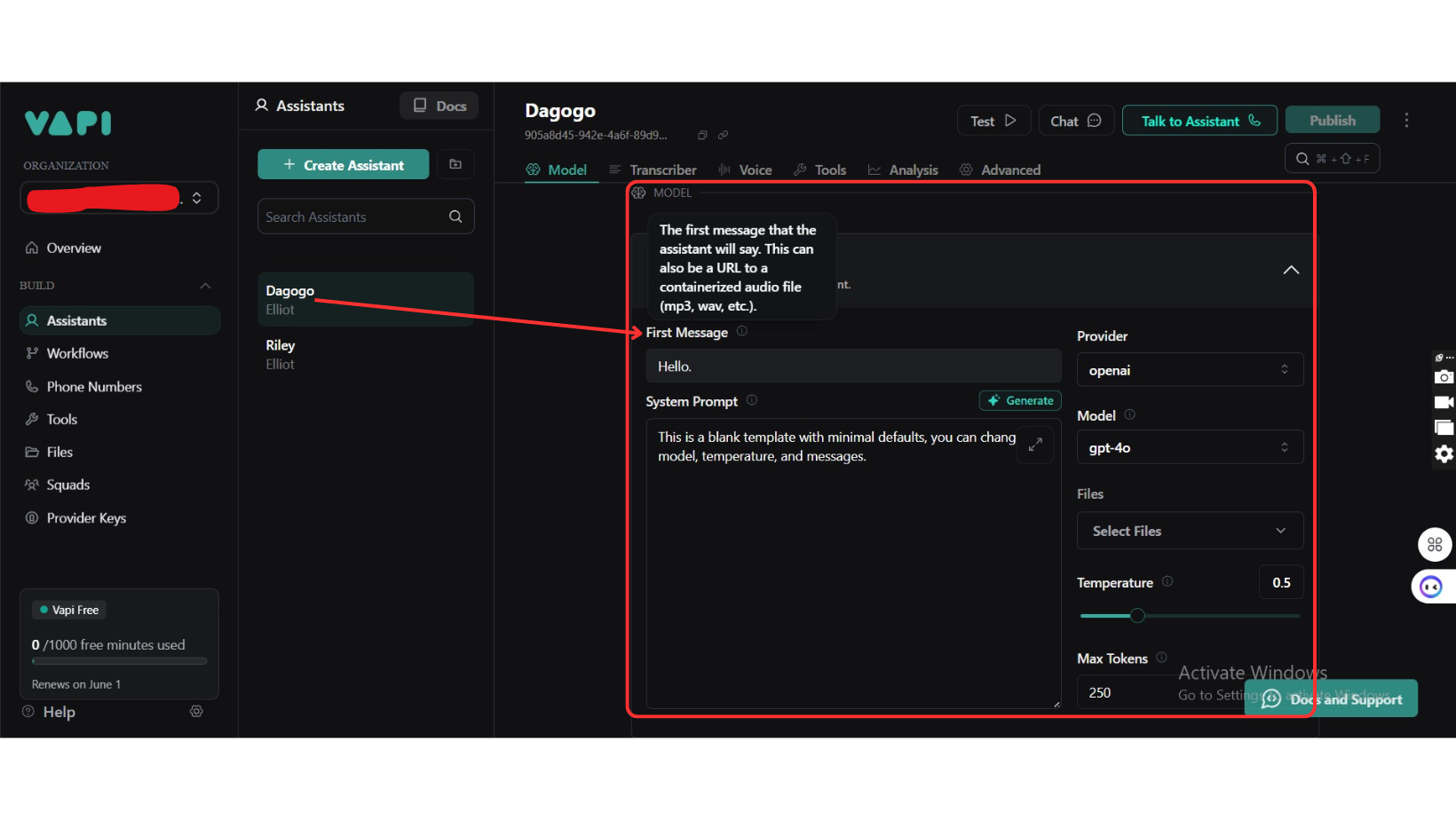This screenshot has height=820, width=1456.
Task: Click the new folder icon button
Action: click(455, 164)
